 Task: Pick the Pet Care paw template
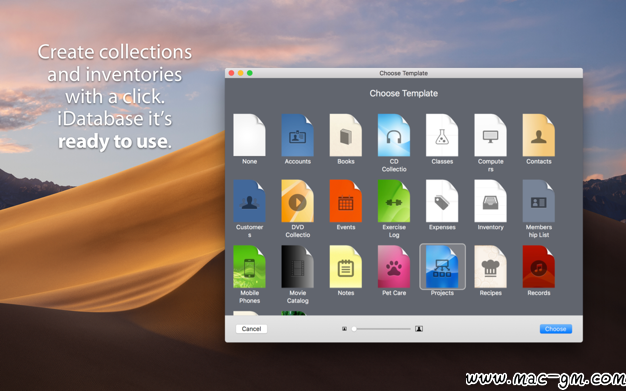394,267
